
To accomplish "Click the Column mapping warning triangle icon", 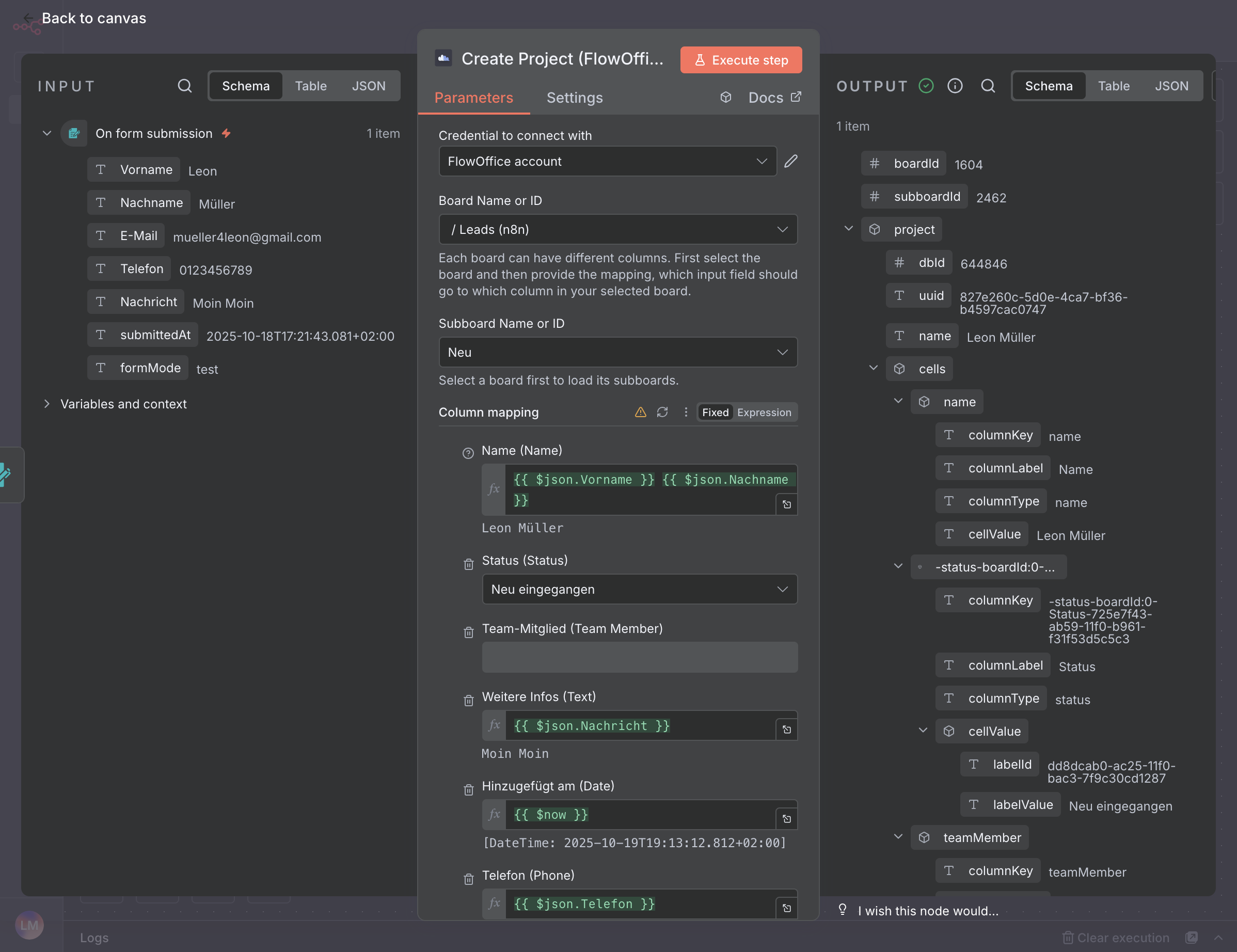I will tap(640, 412).
